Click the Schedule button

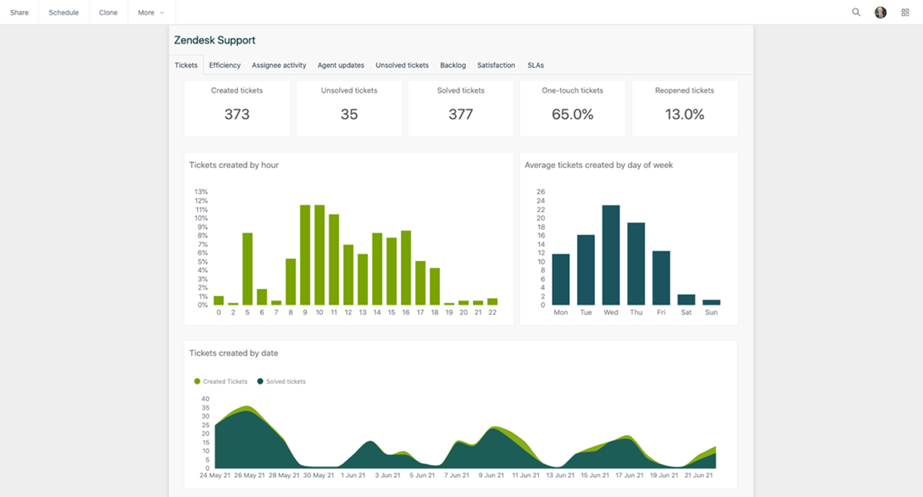(x=64, y=12)
